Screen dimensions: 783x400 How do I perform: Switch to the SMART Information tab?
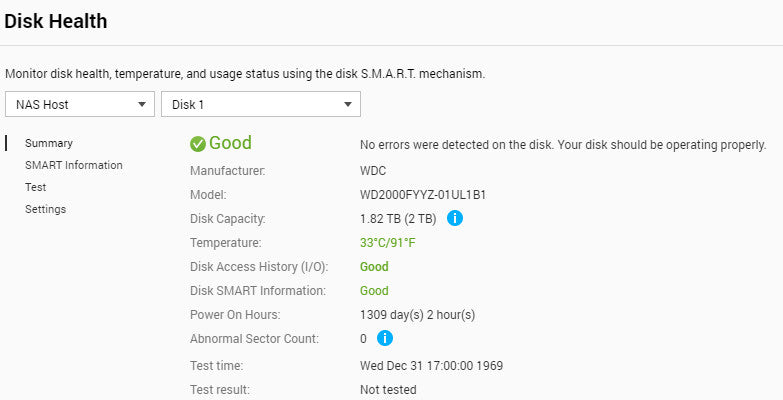click(74, 165)
